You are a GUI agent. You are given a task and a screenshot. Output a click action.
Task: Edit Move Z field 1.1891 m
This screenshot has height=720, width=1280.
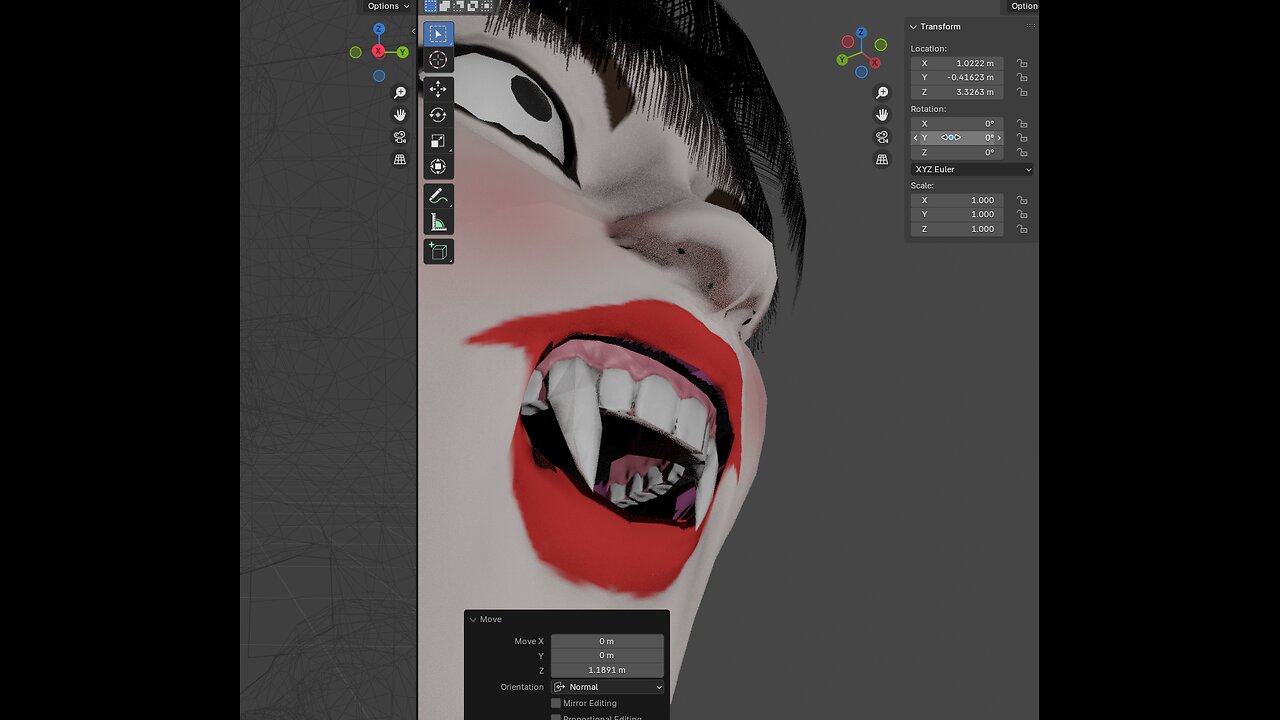[x=607, y=670]
